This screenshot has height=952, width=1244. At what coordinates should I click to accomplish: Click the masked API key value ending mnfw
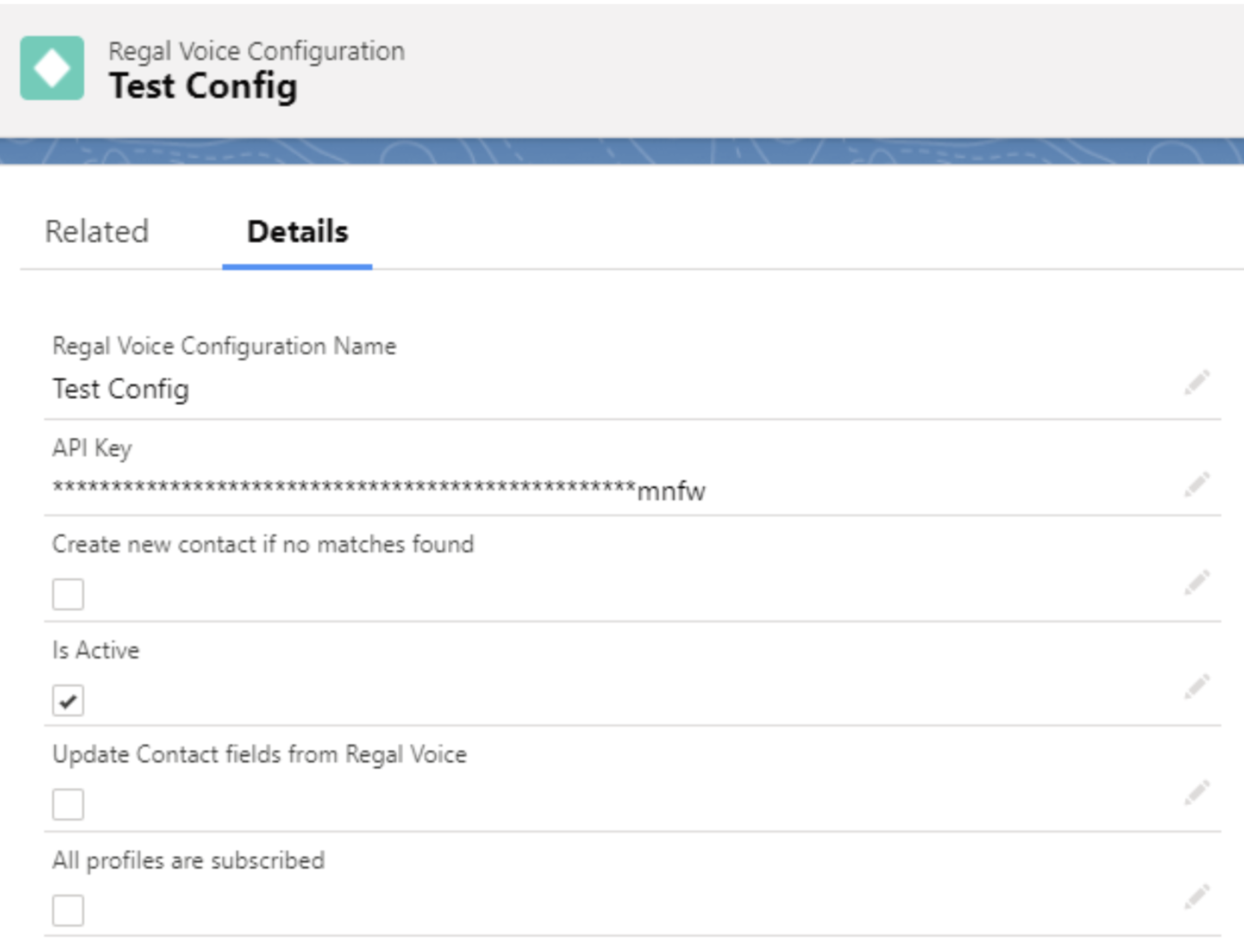coord(379,491)
